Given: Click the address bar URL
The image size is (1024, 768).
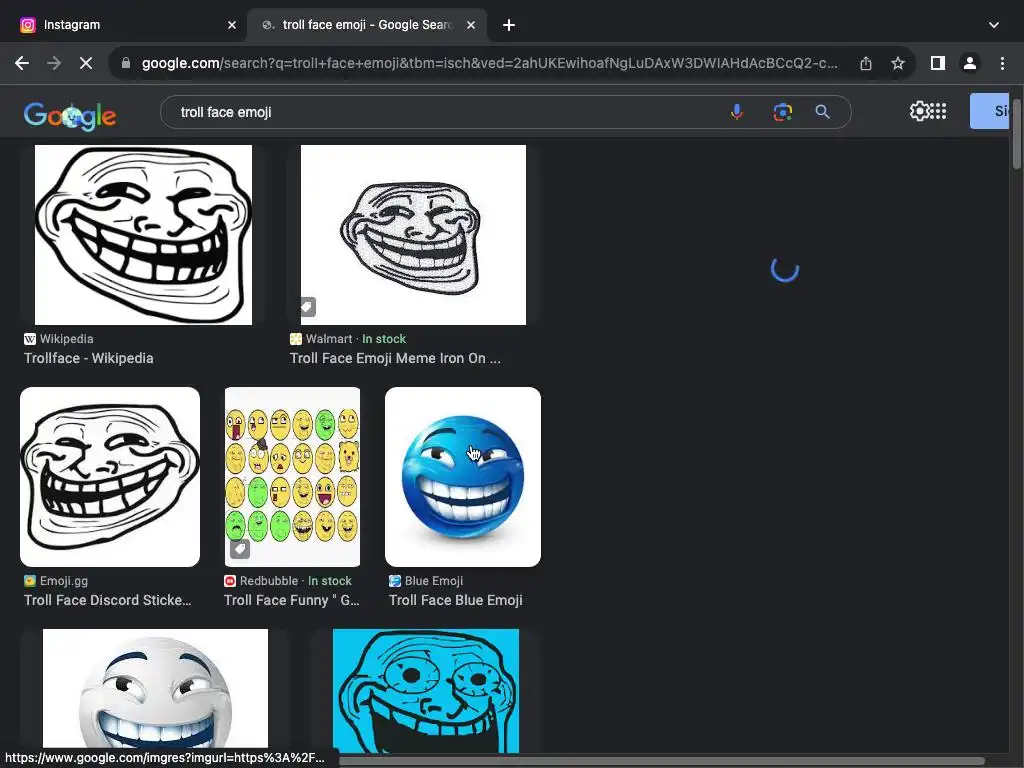Looking at the screenshot, I should coord(489,63).
